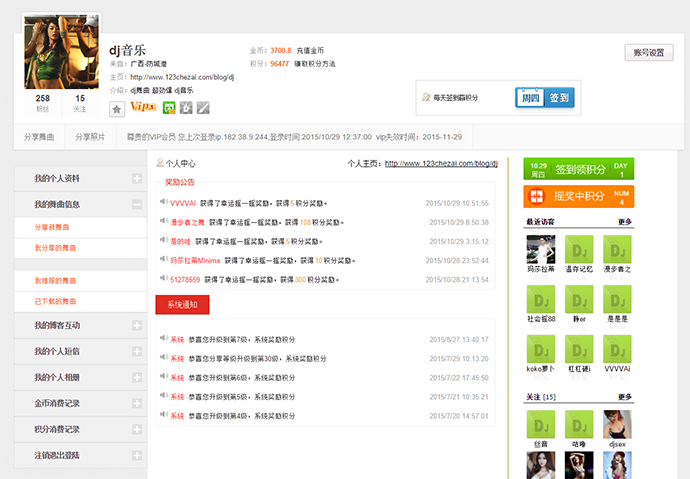Open visitor VVVVAI DJ avatar
Viewport: 690px width, 479px height.
point(617,349)
